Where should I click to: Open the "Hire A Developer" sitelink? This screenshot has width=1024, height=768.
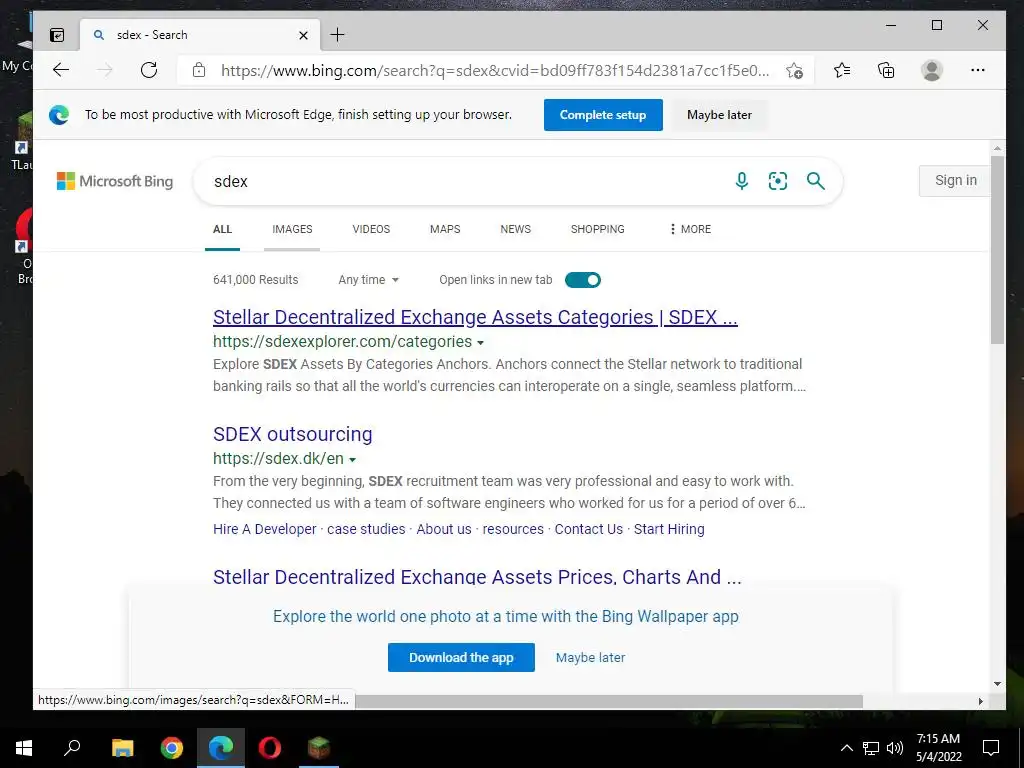point(264,529)
